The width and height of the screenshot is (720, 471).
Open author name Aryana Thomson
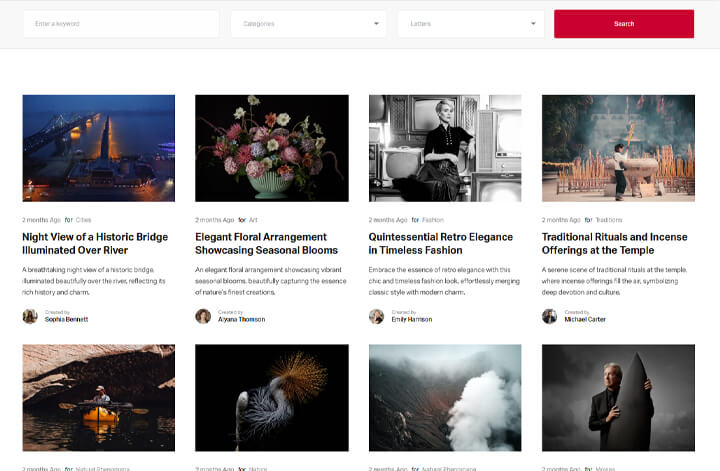[x=242, y=320]
